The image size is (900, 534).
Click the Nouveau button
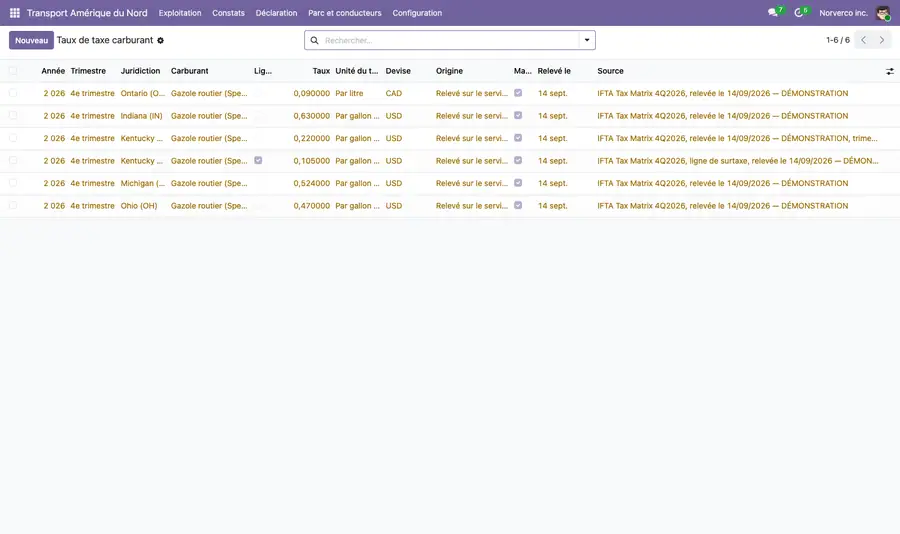click(32, 40)
